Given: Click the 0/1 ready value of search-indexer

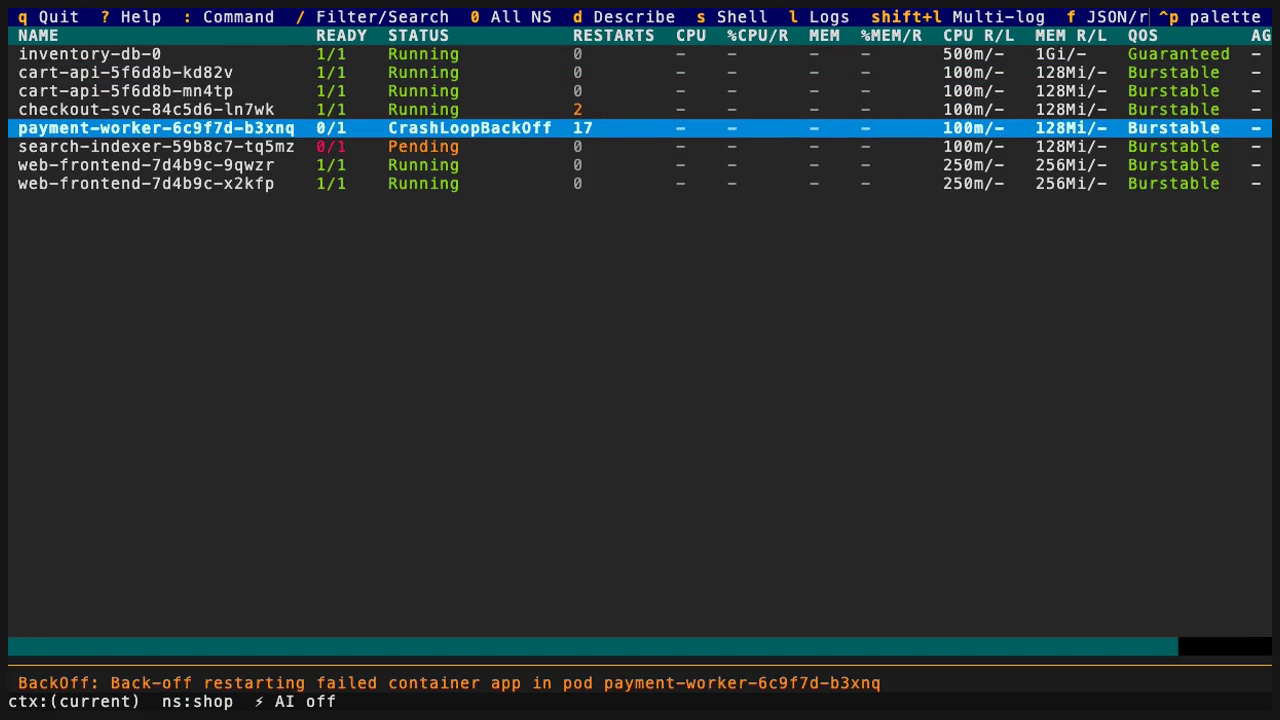Looking at the screenshot, I should click(331, 146).
